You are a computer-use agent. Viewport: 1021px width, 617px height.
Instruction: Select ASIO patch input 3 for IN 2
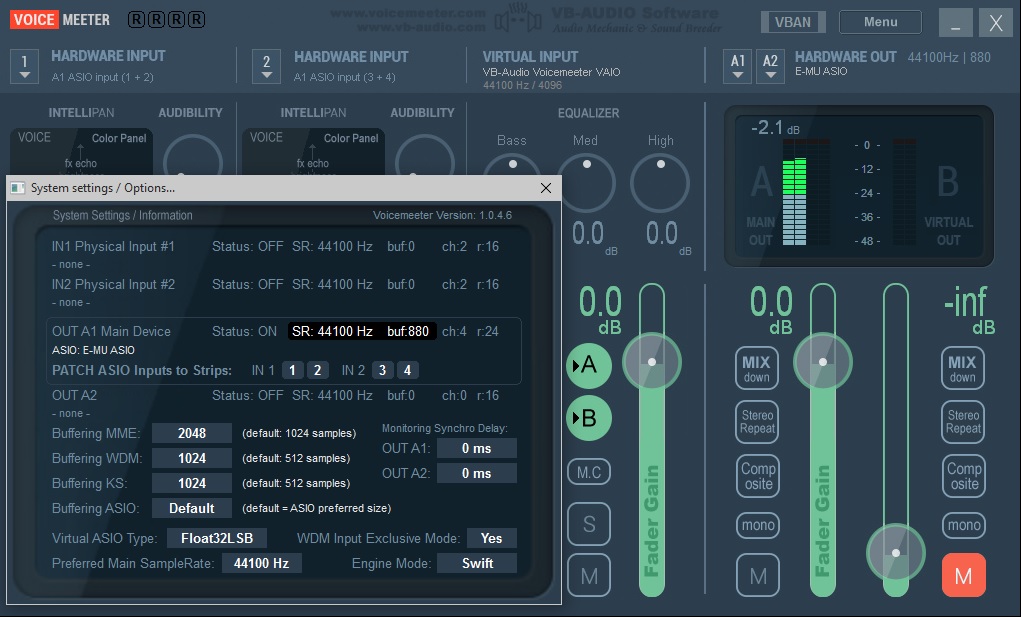coord(382,370)
